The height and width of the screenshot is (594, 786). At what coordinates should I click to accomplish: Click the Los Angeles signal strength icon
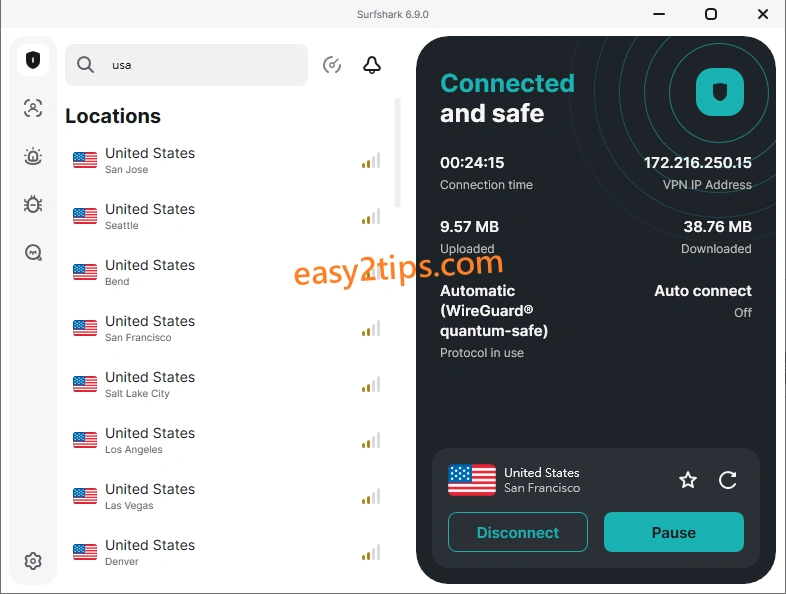(x=371, y=441)
